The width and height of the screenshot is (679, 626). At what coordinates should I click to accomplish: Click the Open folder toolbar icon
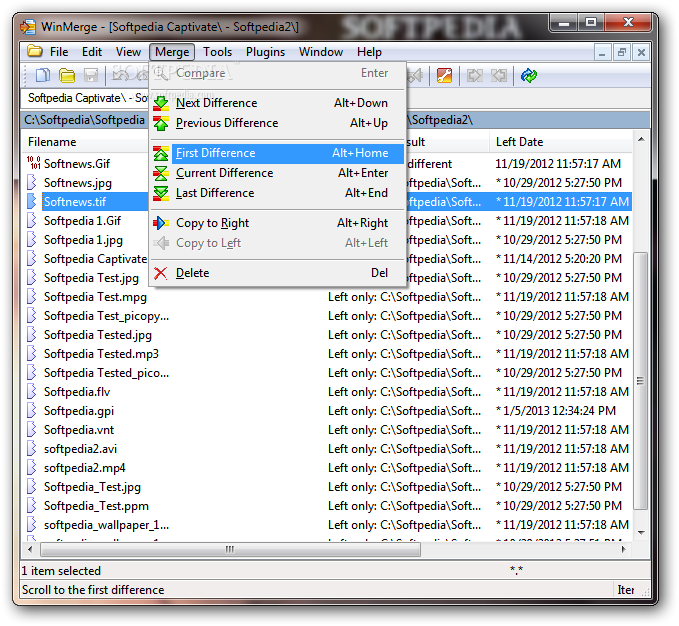click(67, 75)
